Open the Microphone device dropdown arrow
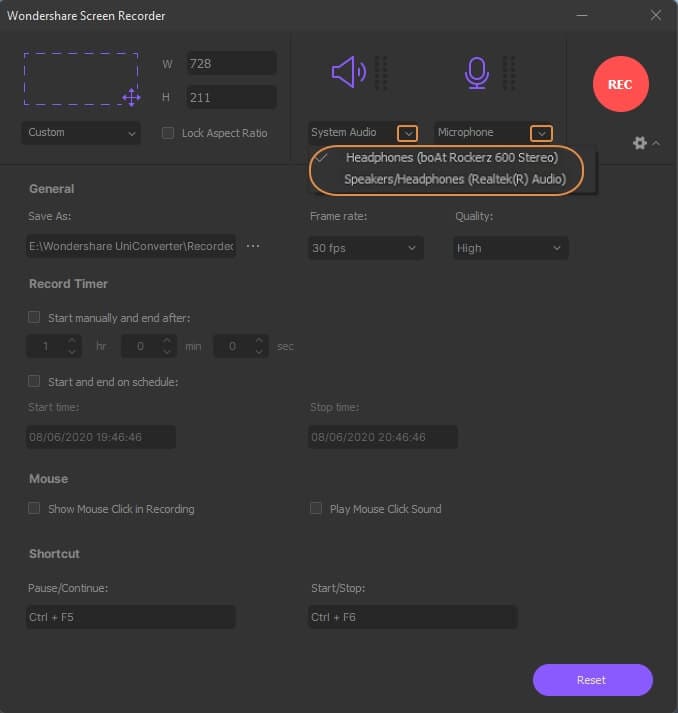Screen dimensions: 678x713 [x=541, y=133]
